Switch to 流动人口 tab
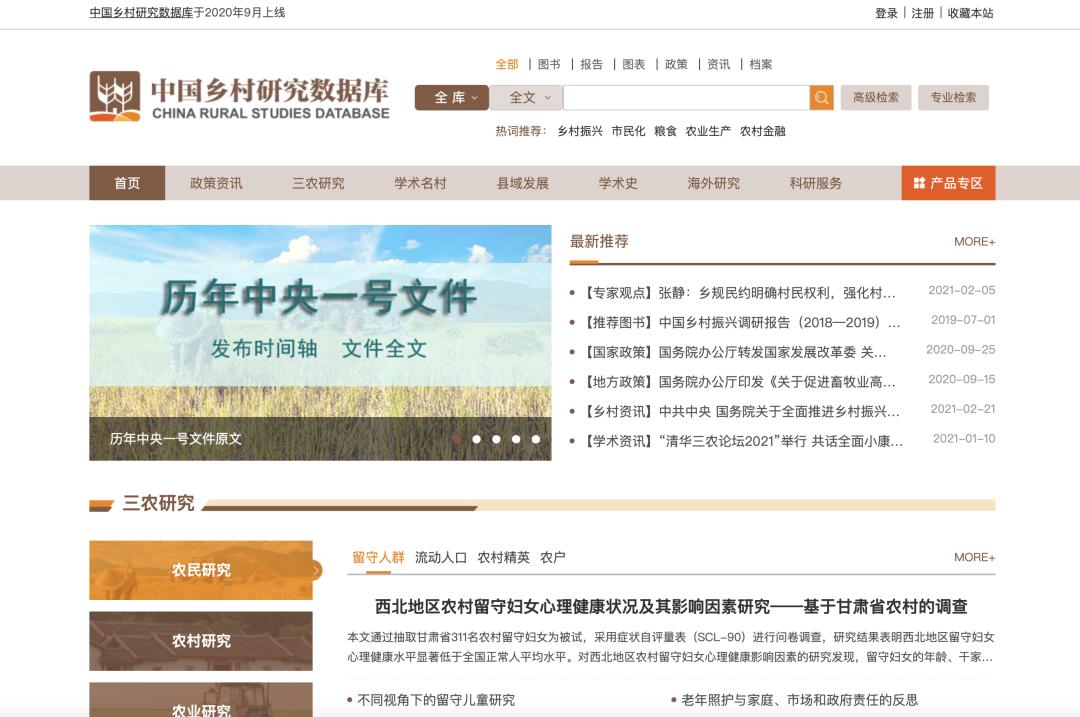The width and height of the screenshot is (1080, 717). coord(441,557)
